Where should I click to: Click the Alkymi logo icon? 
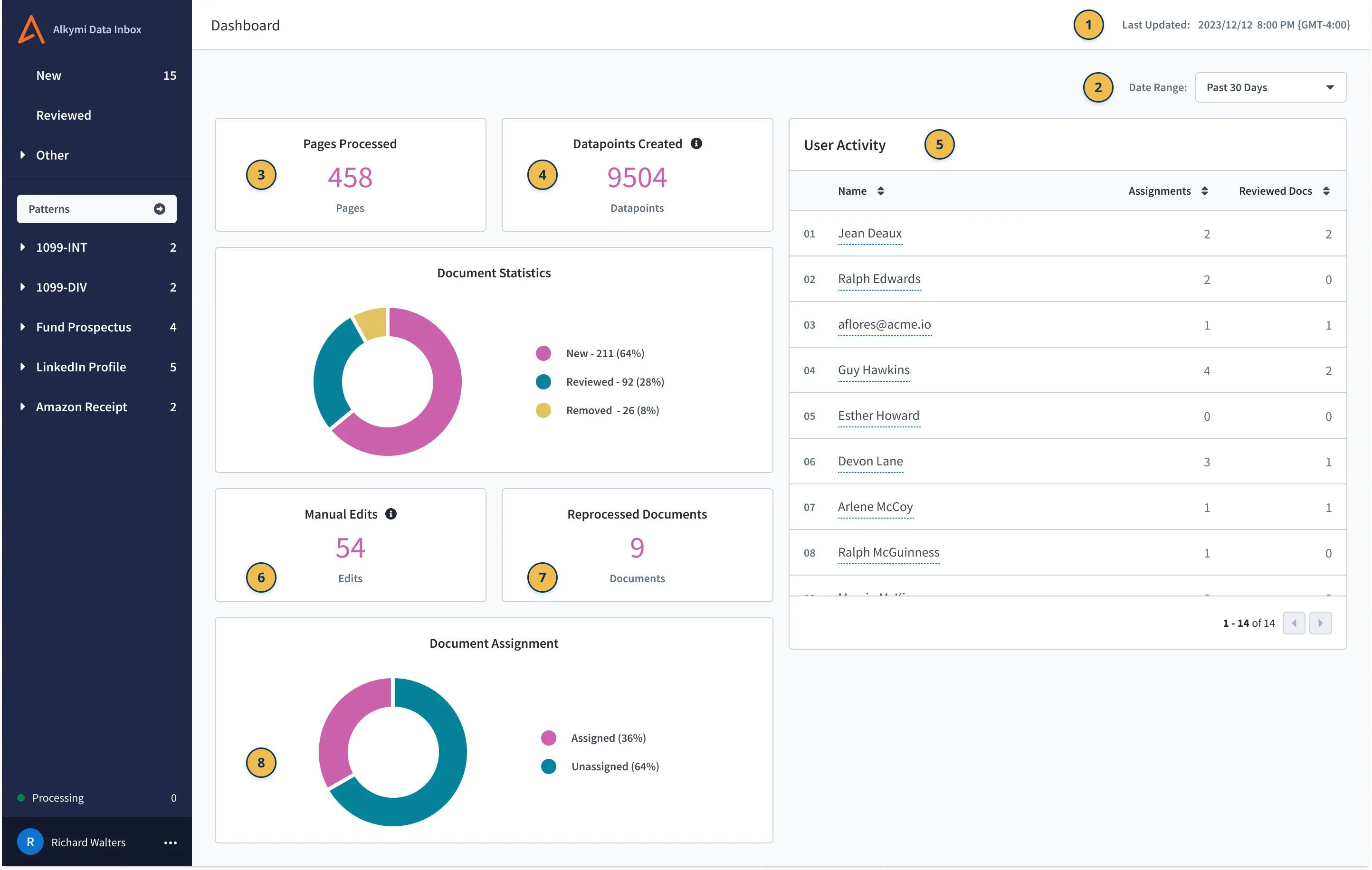coord(31,29)
